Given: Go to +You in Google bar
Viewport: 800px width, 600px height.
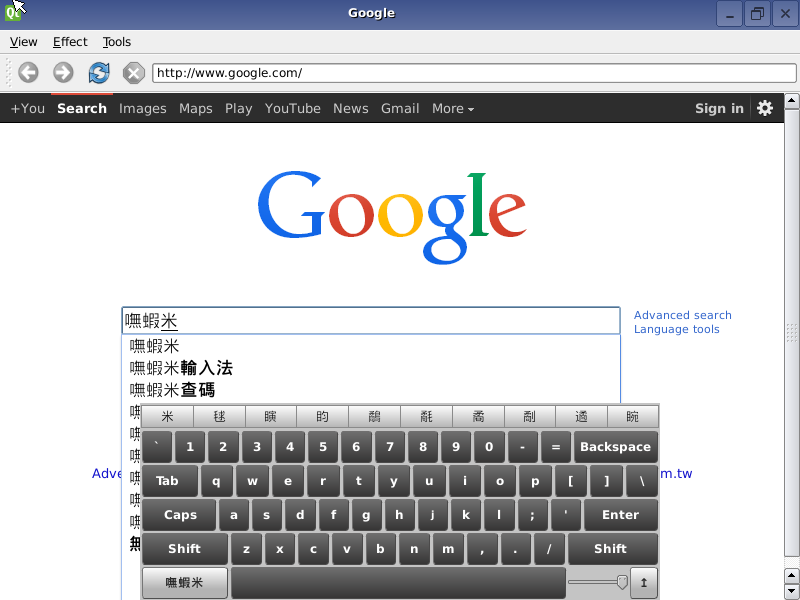Looking at the screenshot, I should pyautogui.click(x=28, y=109).
